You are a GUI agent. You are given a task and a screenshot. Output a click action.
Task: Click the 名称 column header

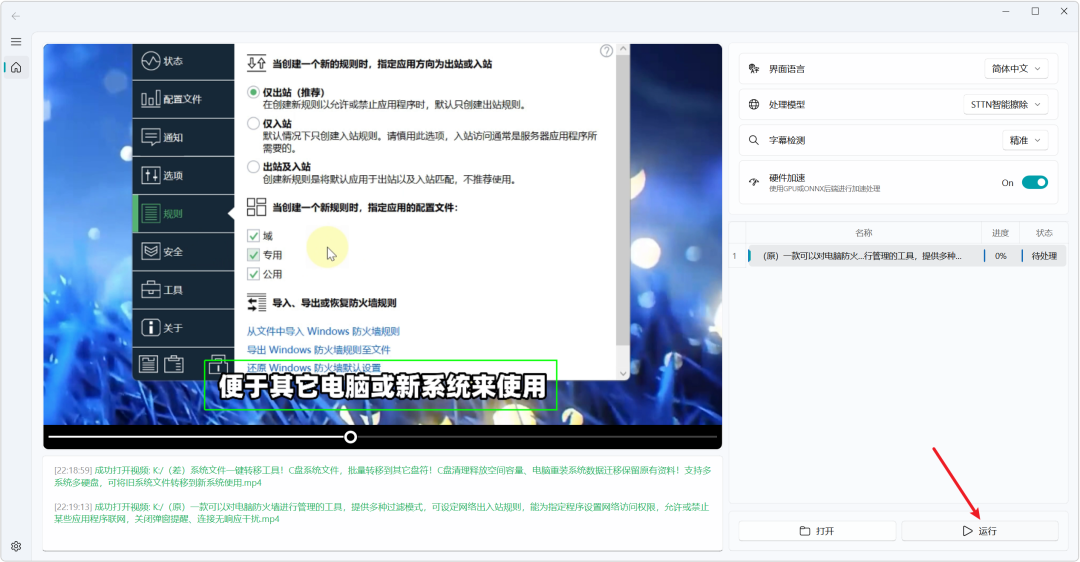click(864, 233)
